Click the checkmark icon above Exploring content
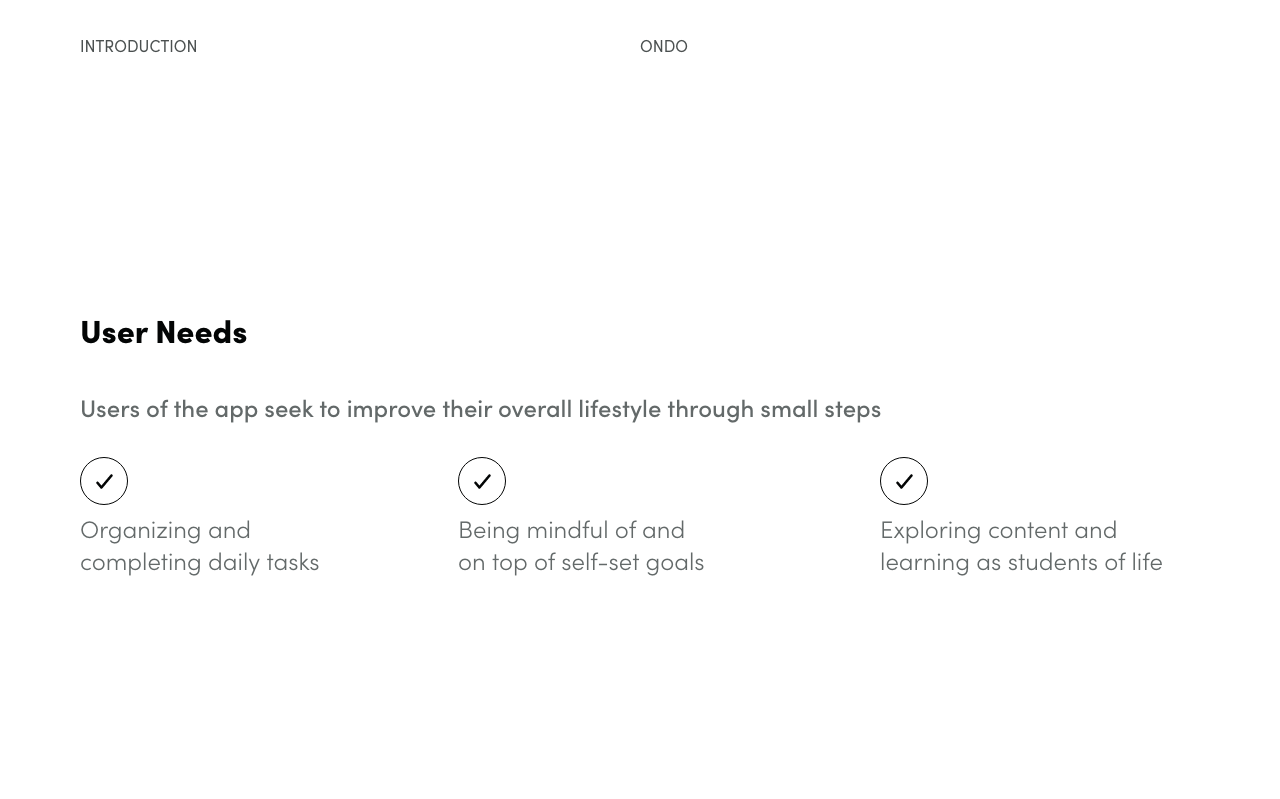Screen dimensions: 1280x799 click(x=904, y=481)
